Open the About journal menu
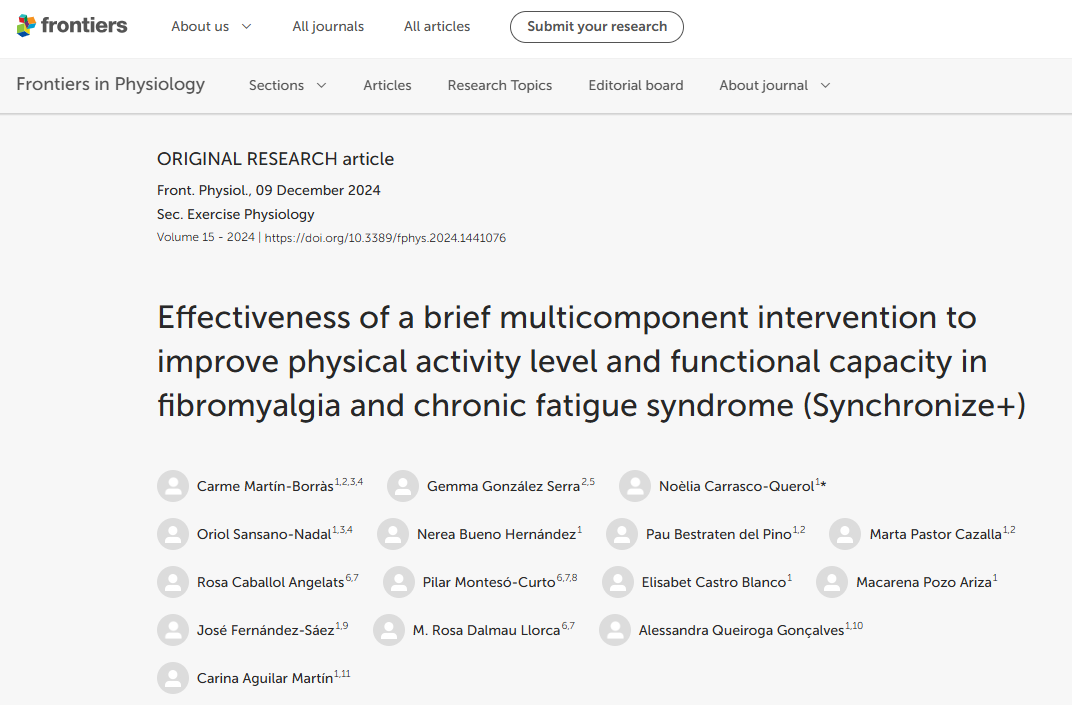The width and height of the screenshot is (1072, 705). 775,85
